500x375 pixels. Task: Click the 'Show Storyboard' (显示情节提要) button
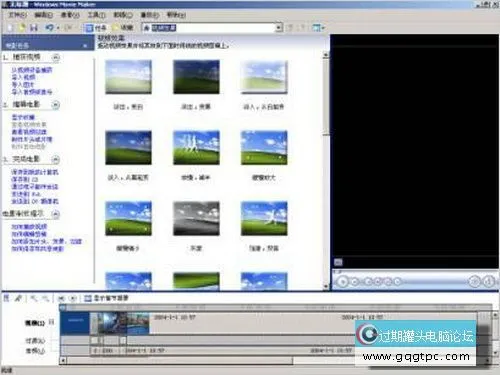106,298
